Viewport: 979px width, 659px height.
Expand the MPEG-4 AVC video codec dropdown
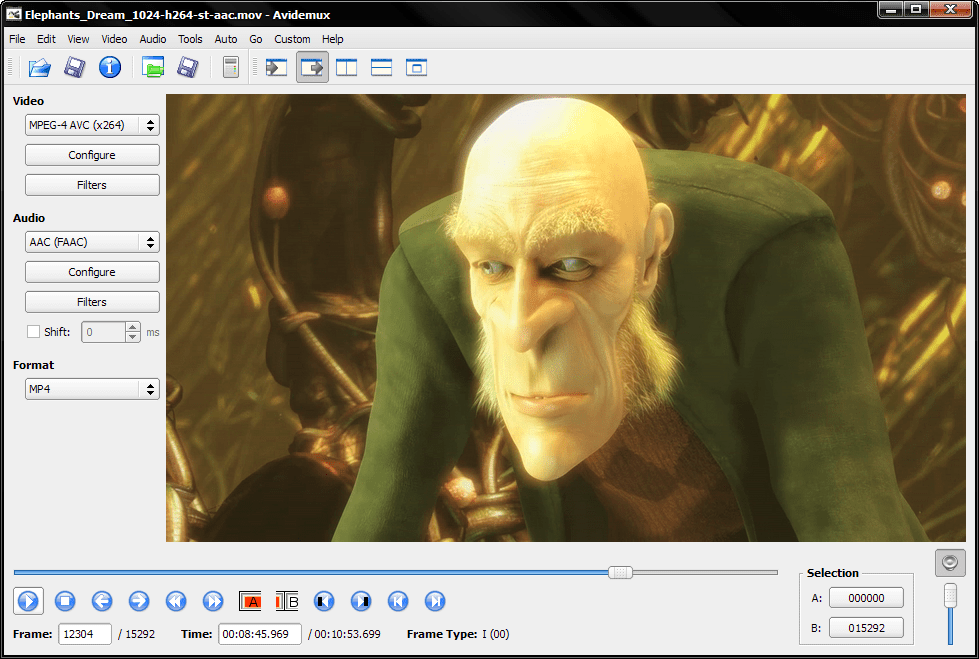(92, 125)
